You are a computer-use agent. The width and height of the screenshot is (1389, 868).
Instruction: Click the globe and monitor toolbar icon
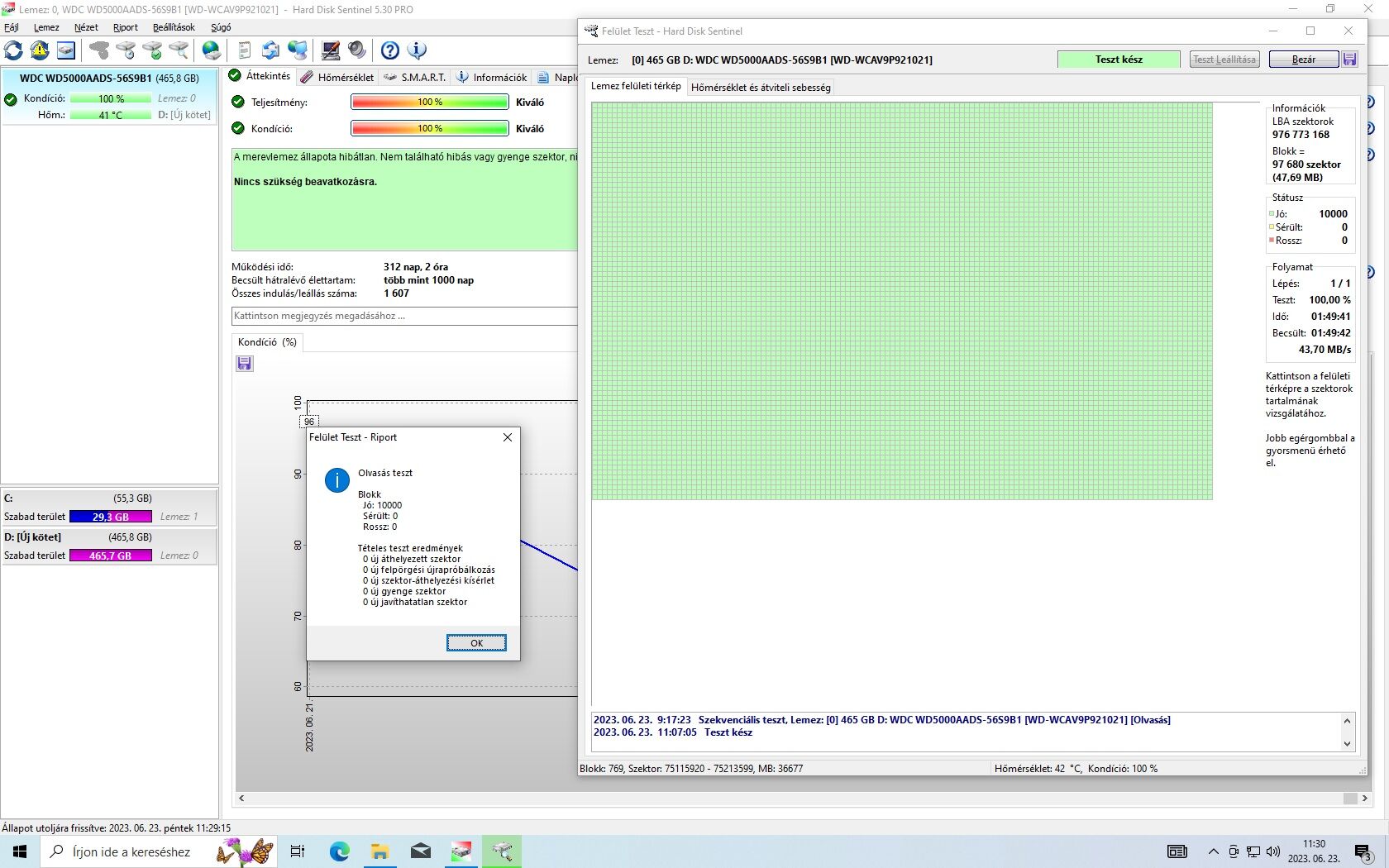click(x=297, y=50)
